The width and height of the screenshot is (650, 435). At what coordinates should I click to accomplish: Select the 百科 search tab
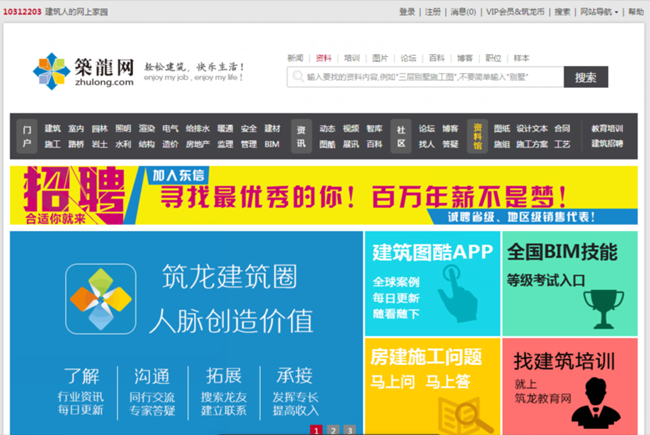click(437, 58)
